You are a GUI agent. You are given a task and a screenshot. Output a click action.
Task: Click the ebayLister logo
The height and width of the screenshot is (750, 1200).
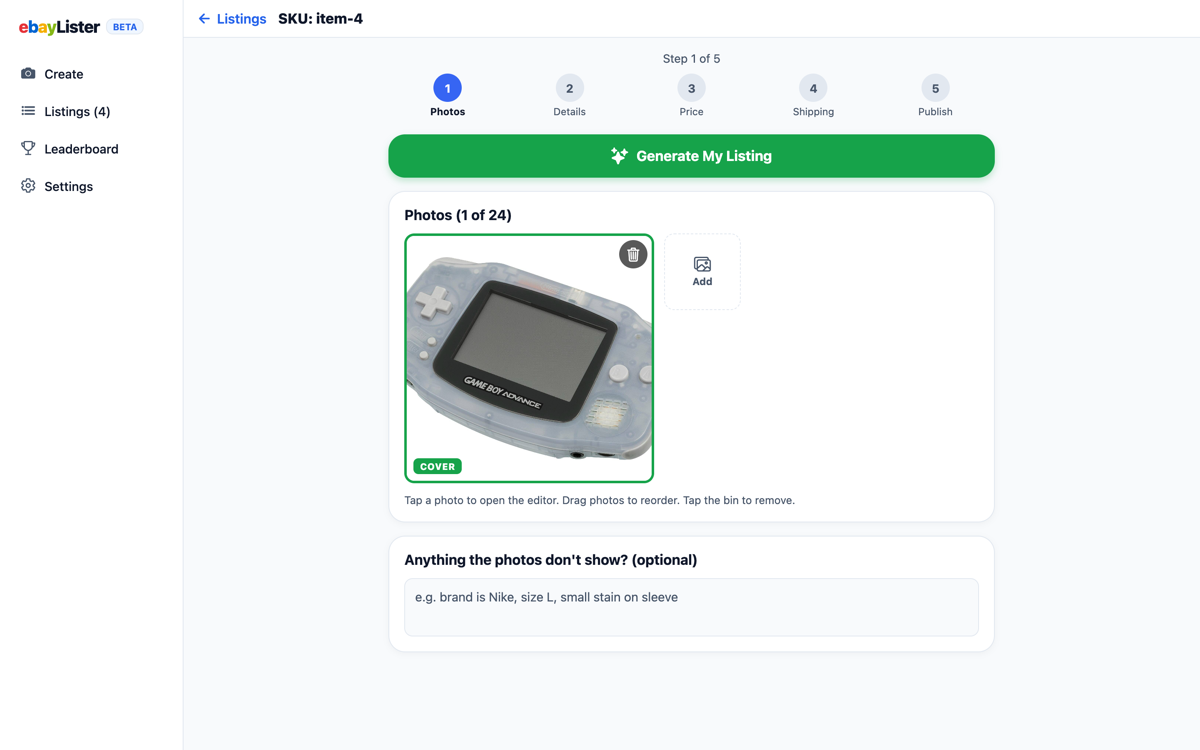point(59,27)
